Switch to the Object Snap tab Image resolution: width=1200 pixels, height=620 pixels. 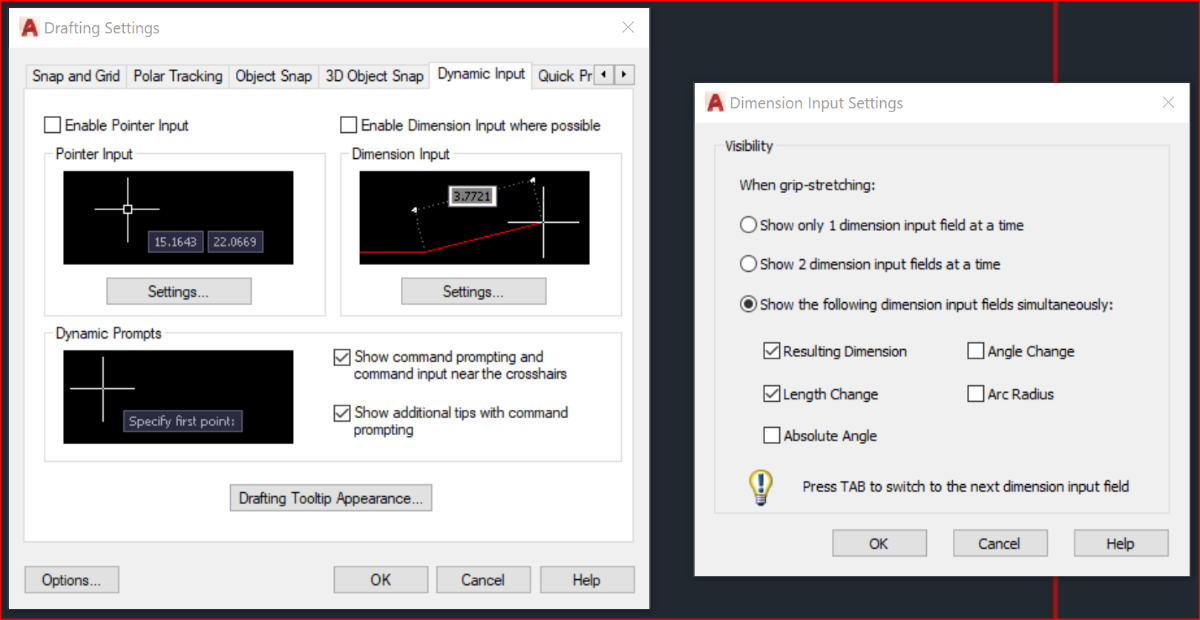pos(274,76)
